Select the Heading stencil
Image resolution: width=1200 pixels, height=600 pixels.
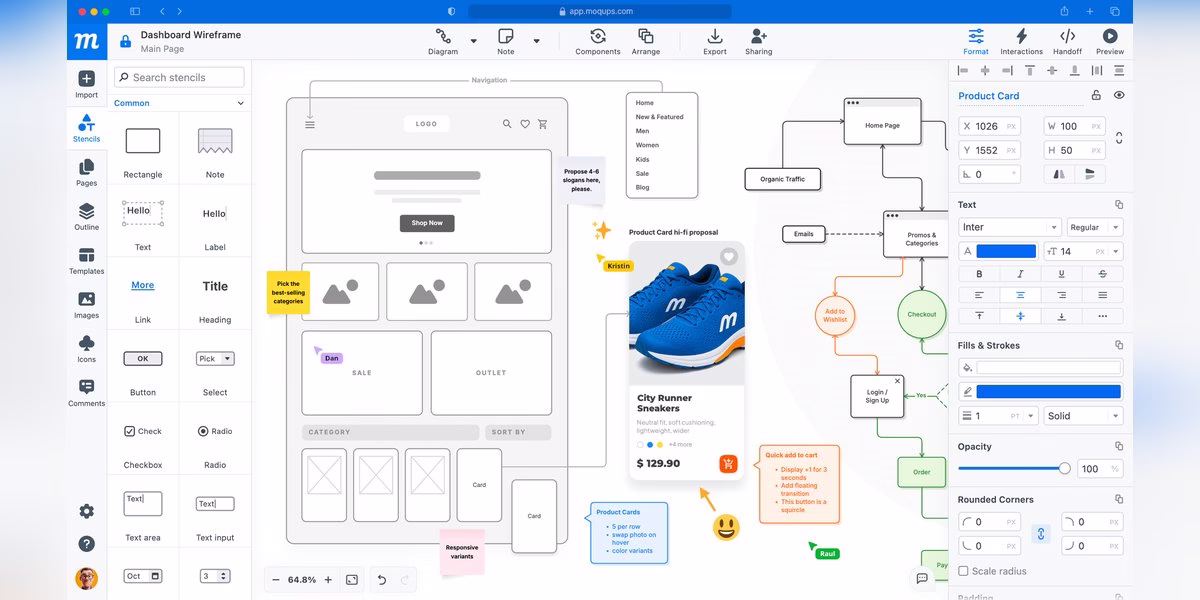point(215,294)
